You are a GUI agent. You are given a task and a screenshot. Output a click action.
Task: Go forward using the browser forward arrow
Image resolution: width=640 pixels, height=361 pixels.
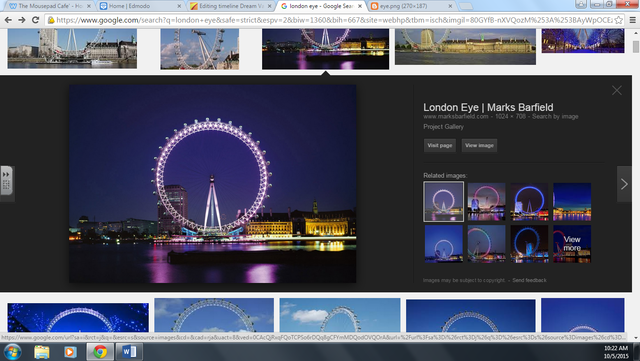22,20
